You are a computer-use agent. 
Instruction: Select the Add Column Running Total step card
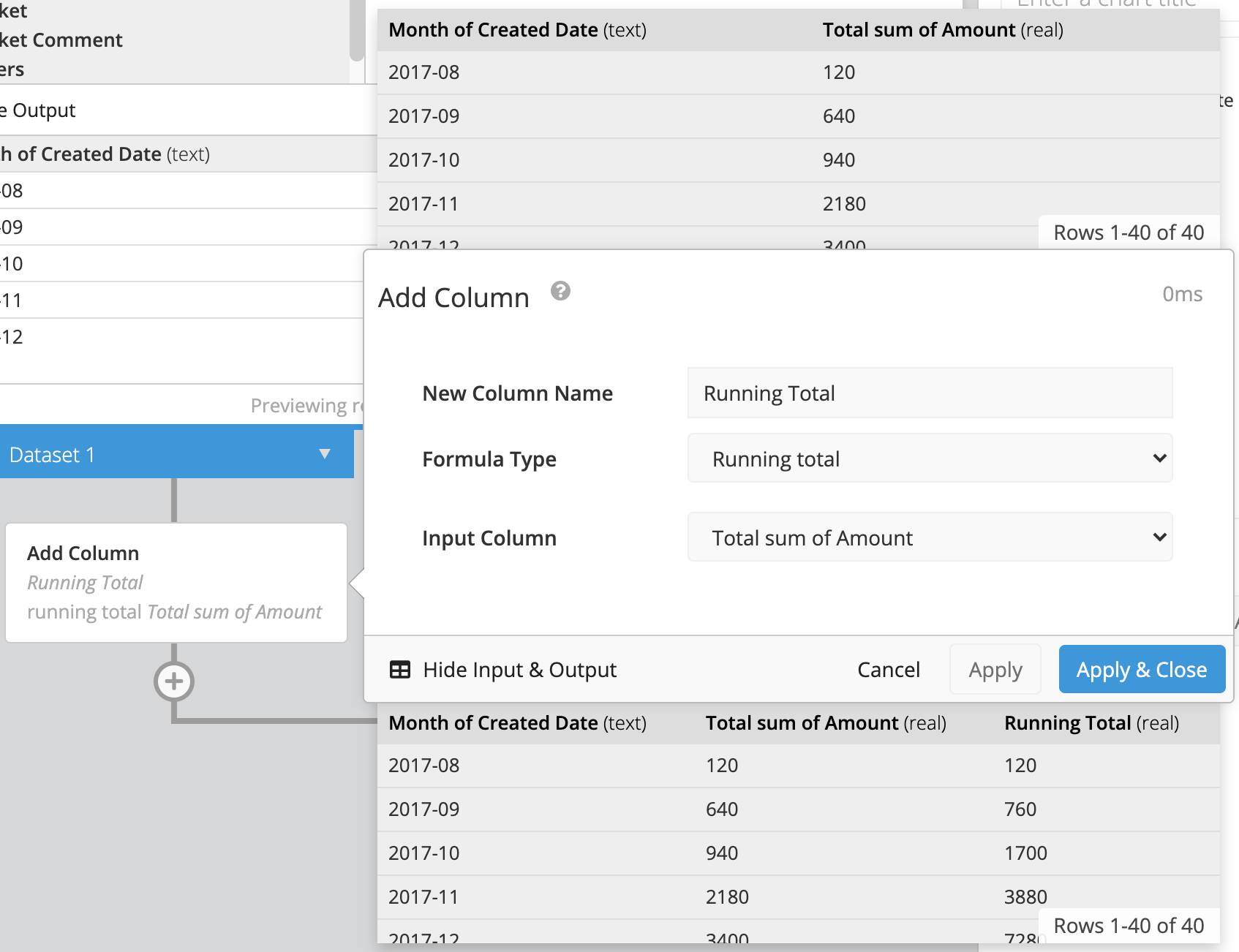point(176,583)
